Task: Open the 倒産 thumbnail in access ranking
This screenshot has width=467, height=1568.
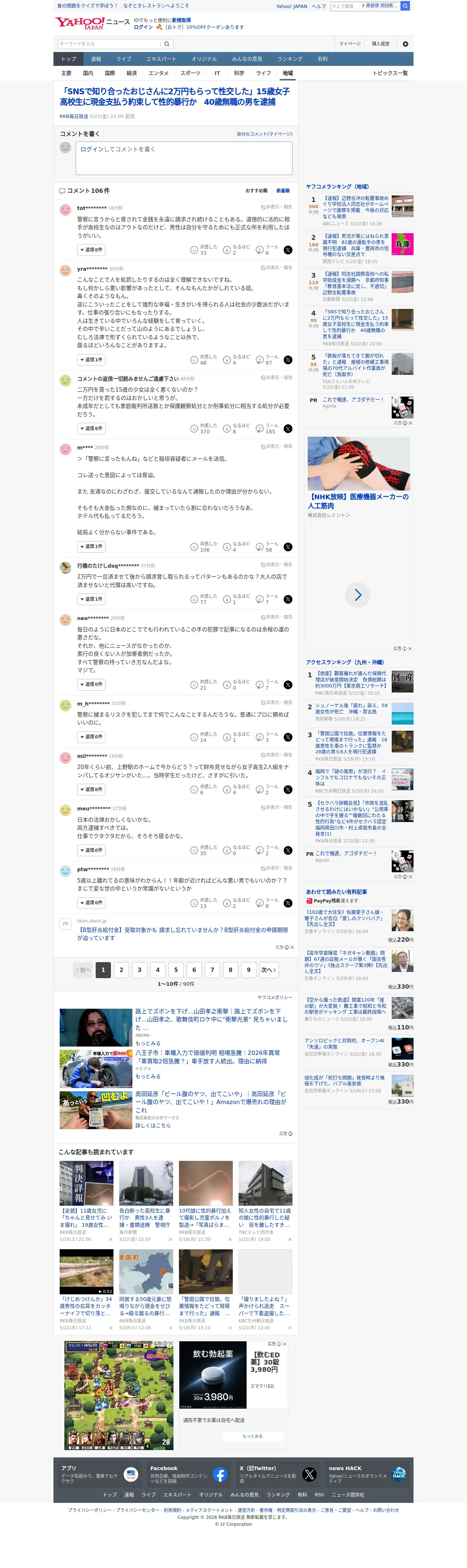Action: [403, 681]
